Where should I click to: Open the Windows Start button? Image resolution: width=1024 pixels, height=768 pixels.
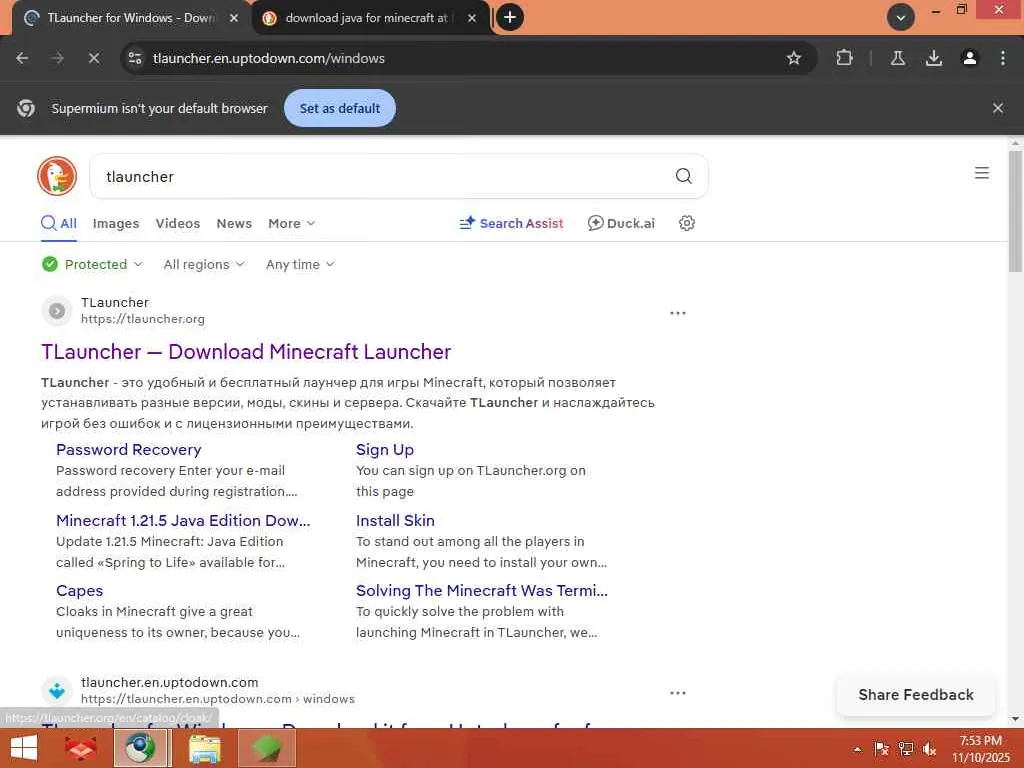click(x=24, y=748)
